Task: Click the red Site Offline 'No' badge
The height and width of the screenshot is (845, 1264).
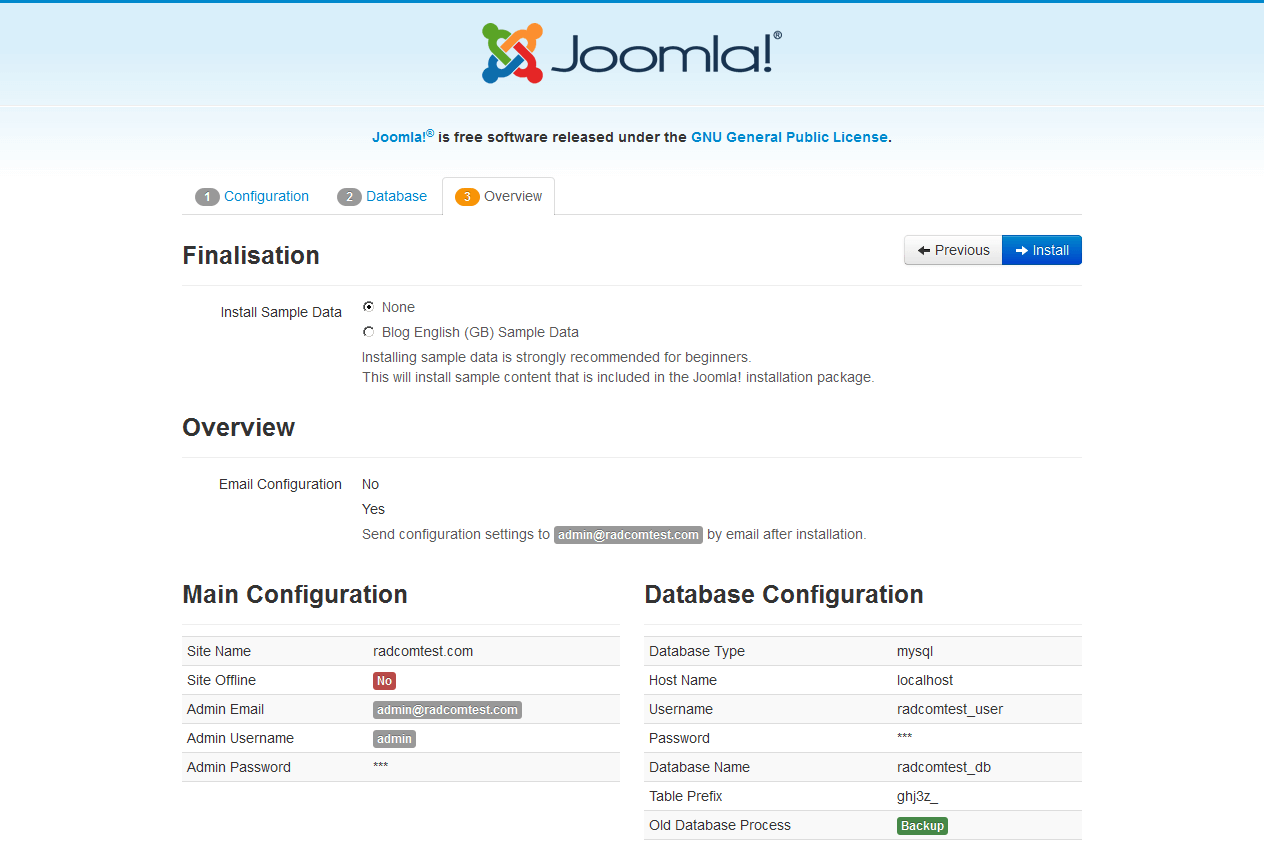Action: pyautogui.click(x=384, y=681)
